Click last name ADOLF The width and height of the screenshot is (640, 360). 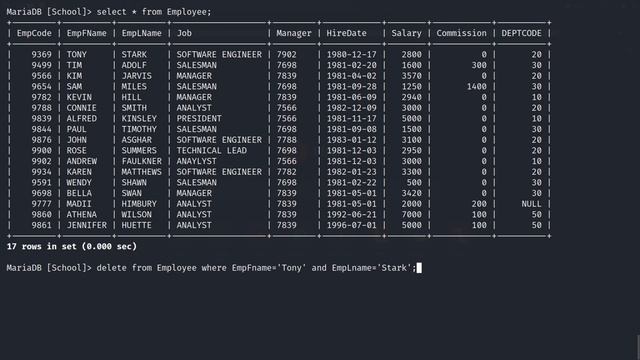click(134, 65)
